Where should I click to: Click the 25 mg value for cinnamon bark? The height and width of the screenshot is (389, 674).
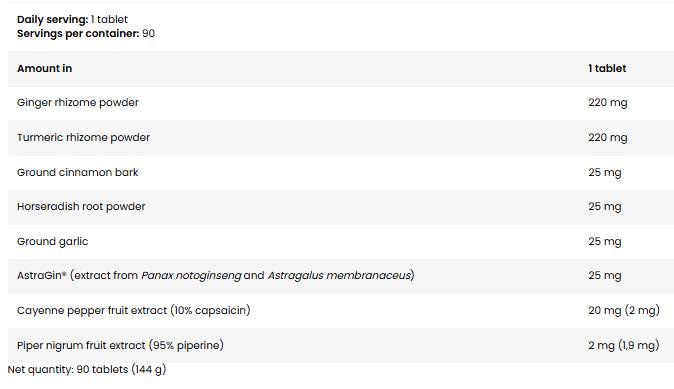click(x=605, y=172)
